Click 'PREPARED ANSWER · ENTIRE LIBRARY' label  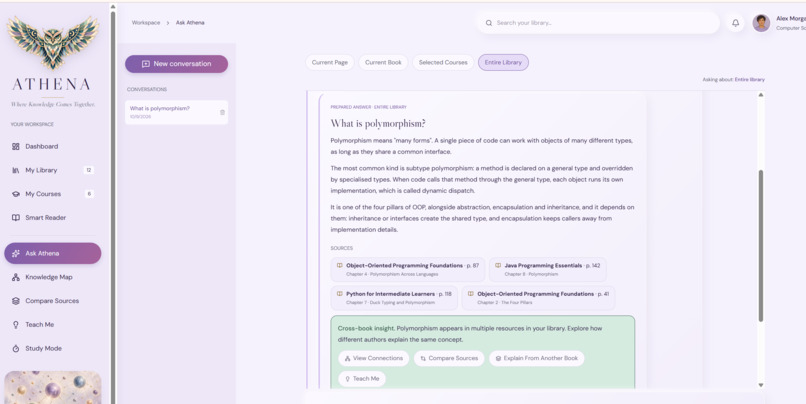point(369,107)
